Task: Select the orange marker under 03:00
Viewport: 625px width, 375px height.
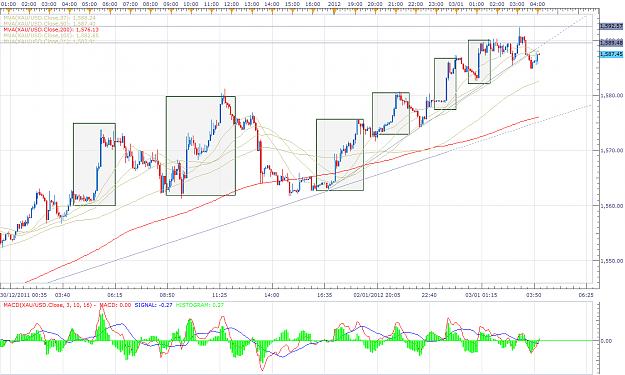Action: click(x=49, y=12)
